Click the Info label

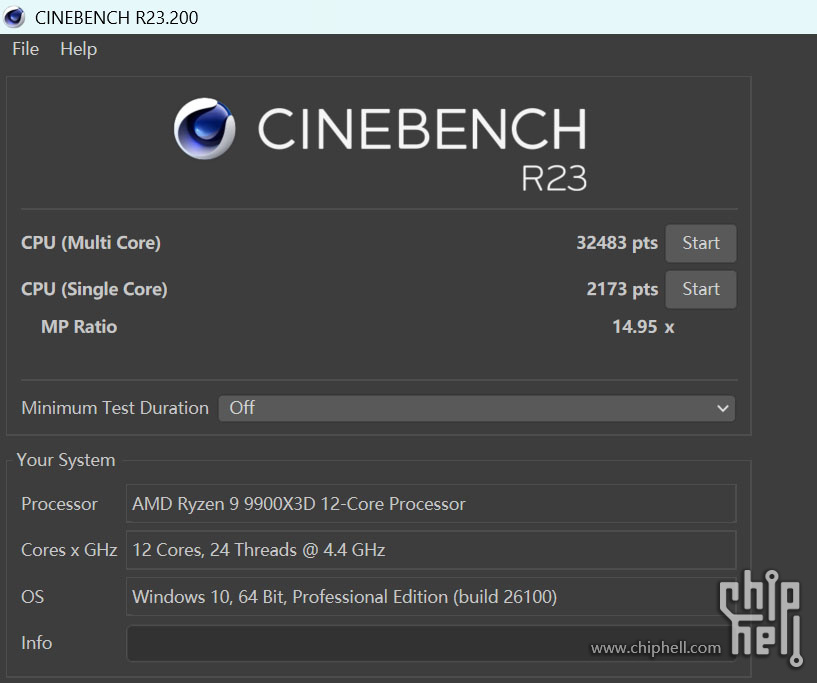[36, 643]
